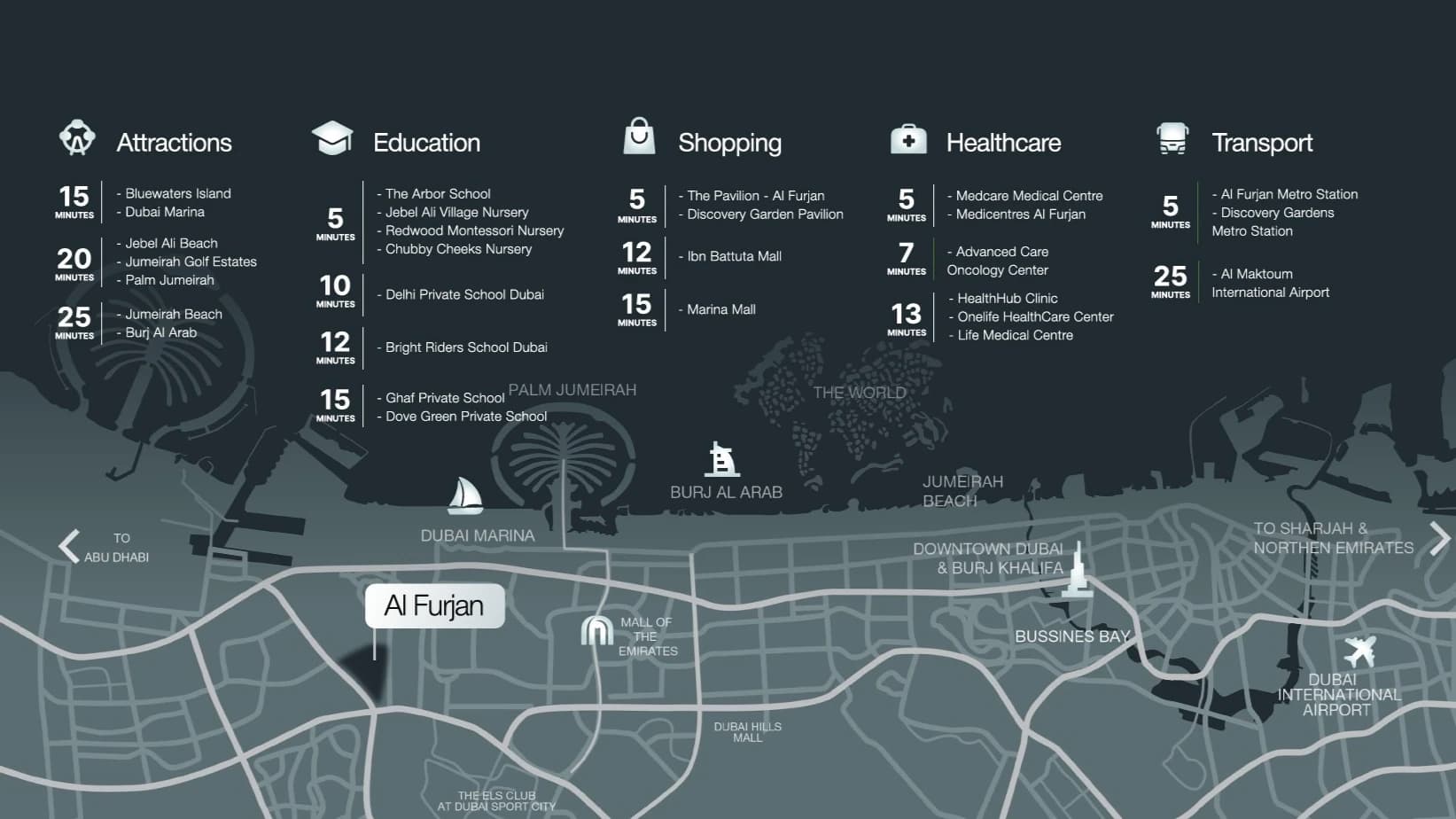Click the left arrow toward Abu Dhabi
Image resolution: width=1456 pixels, height=819 pixels.
(69, 546)
